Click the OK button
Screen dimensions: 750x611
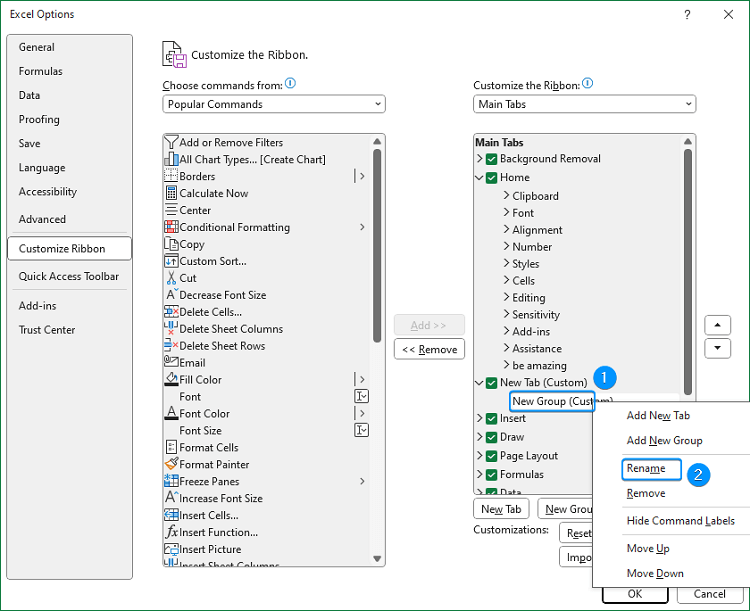pos(635,594)
